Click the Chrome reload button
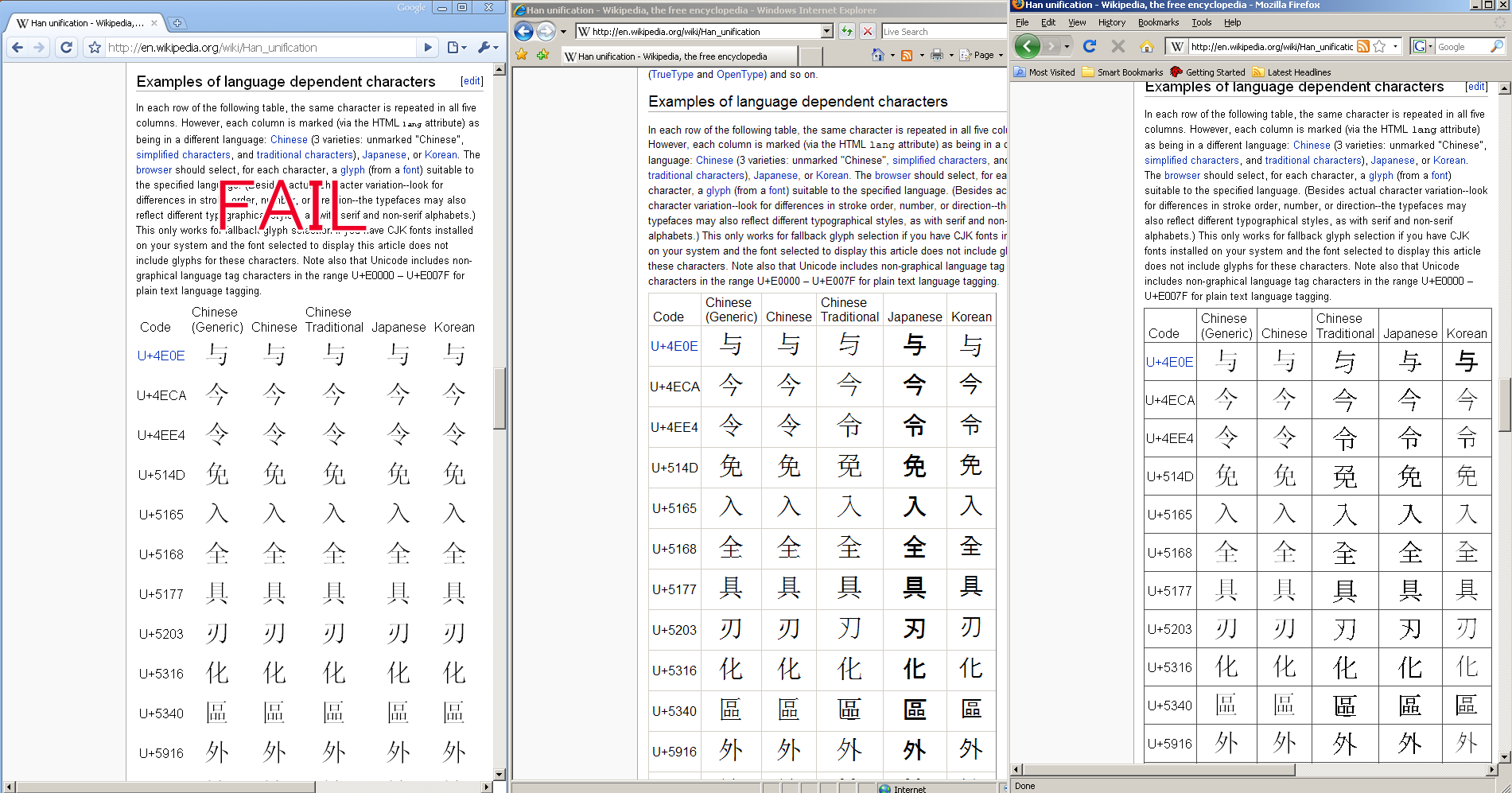 67,48
